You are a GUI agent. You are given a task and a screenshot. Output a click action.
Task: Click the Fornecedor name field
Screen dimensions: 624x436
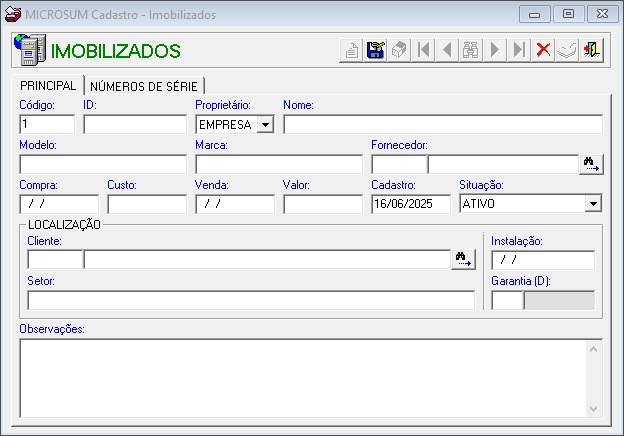[503, 164]
